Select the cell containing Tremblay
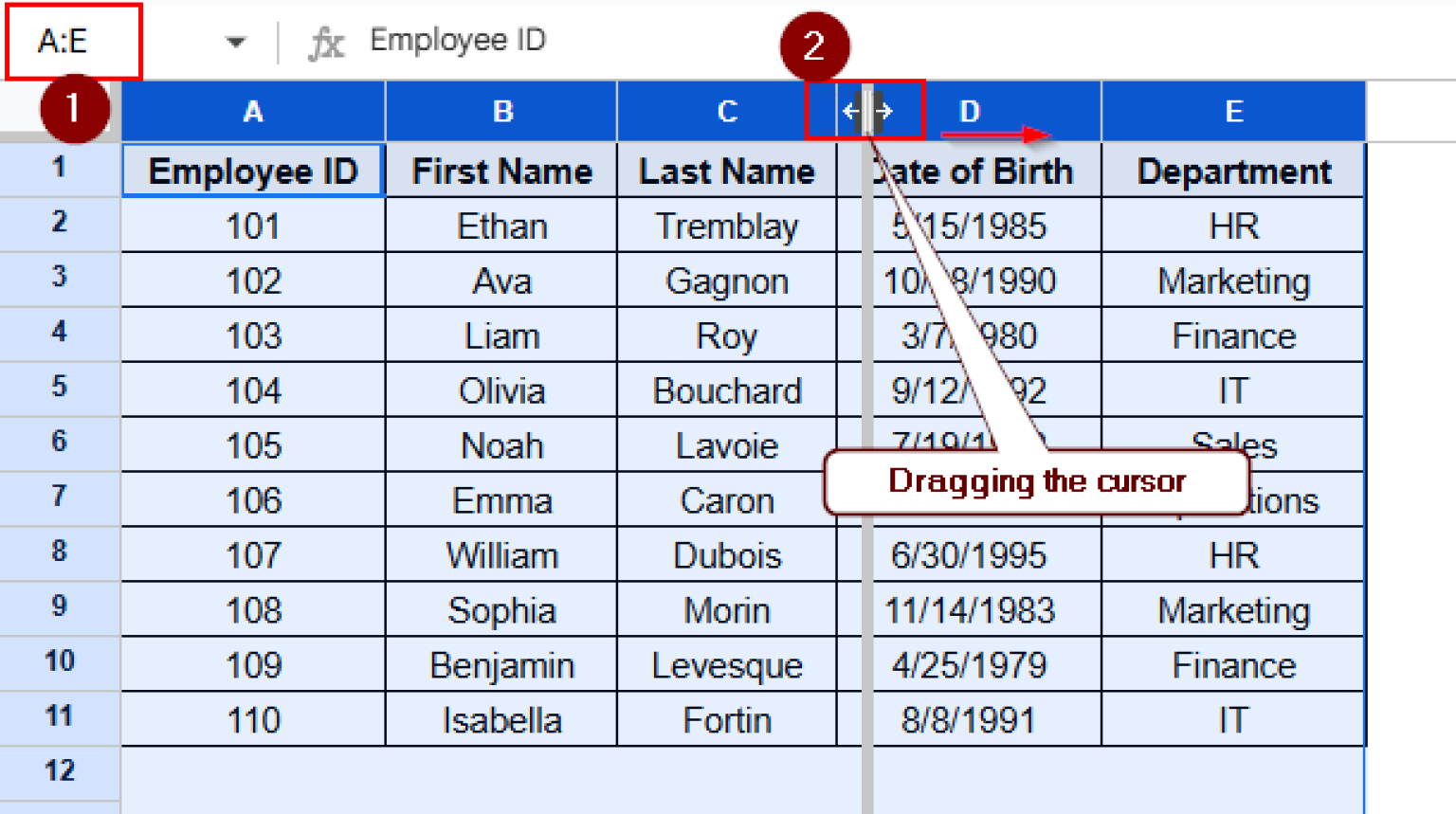The image size is (1456, 814). pyautogui.click(x=727, y=226)
